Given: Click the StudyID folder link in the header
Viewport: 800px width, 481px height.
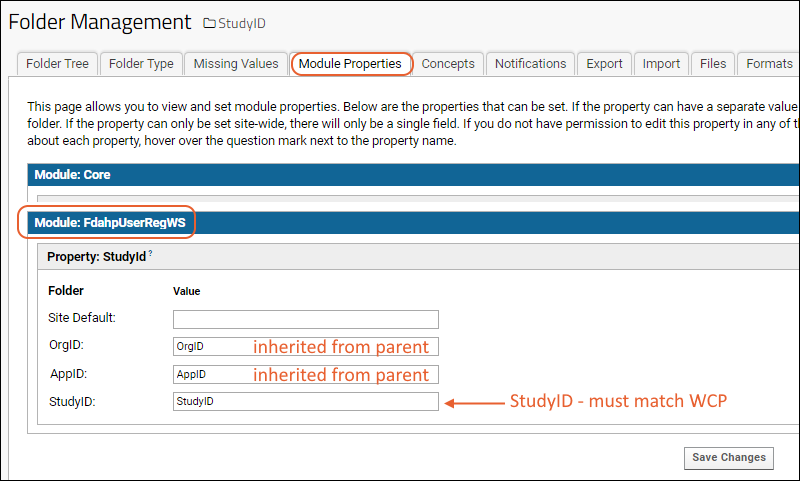Looking at the screenshot, I should click(242, 23).
